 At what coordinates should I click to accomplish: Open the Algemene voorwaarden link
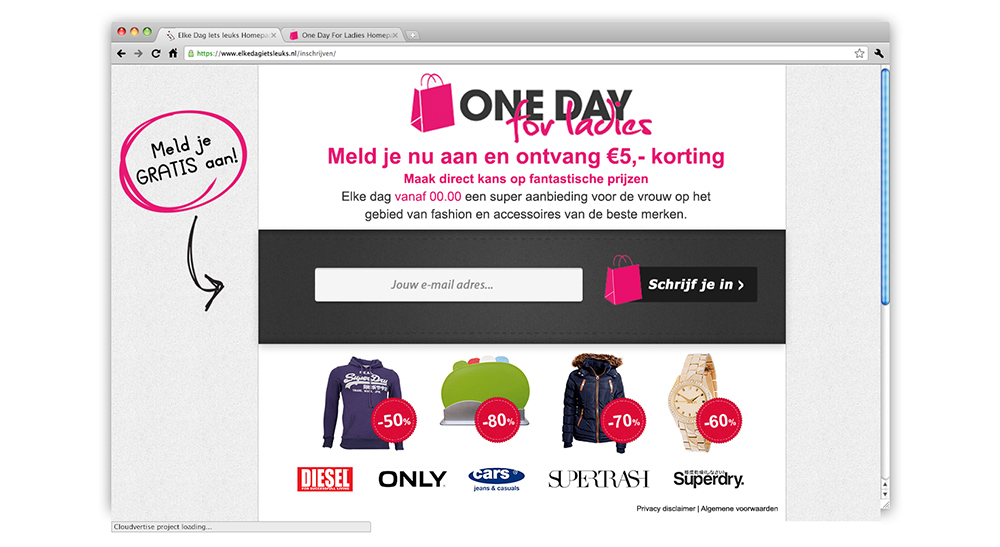click(739, 509)
